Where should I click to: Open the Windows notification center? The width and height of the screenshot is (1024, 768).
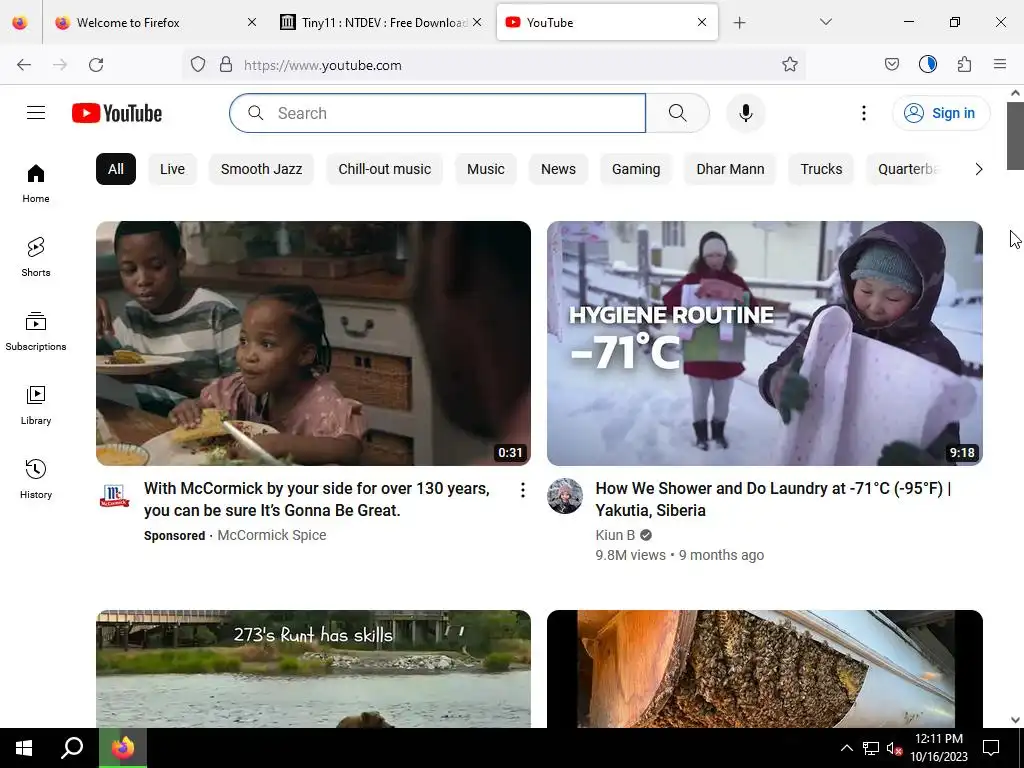tap(991, 748)
